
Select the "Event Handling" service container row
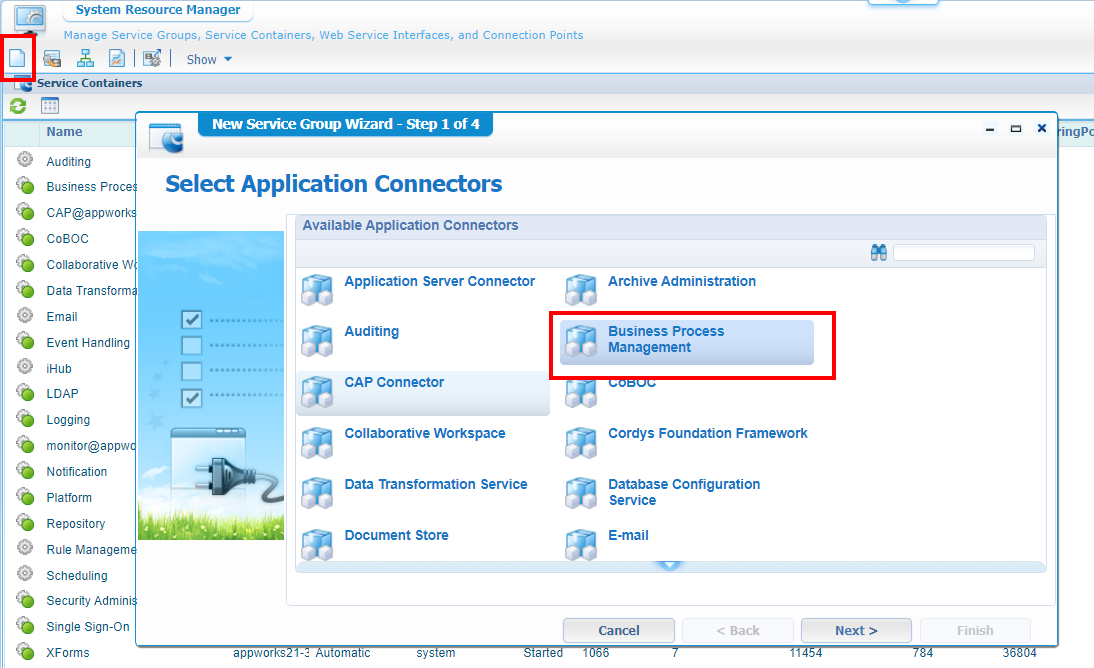88,343
